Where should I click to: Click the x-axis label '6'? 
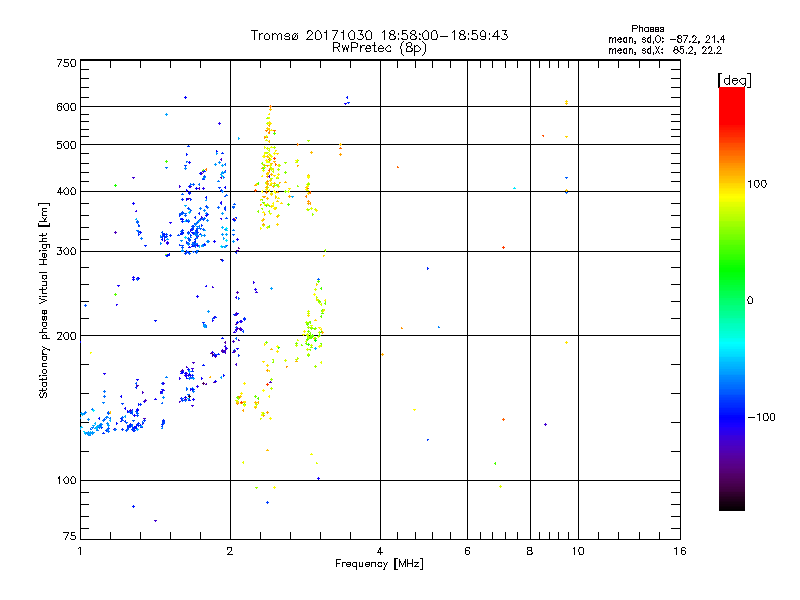[x=467, y=551]
